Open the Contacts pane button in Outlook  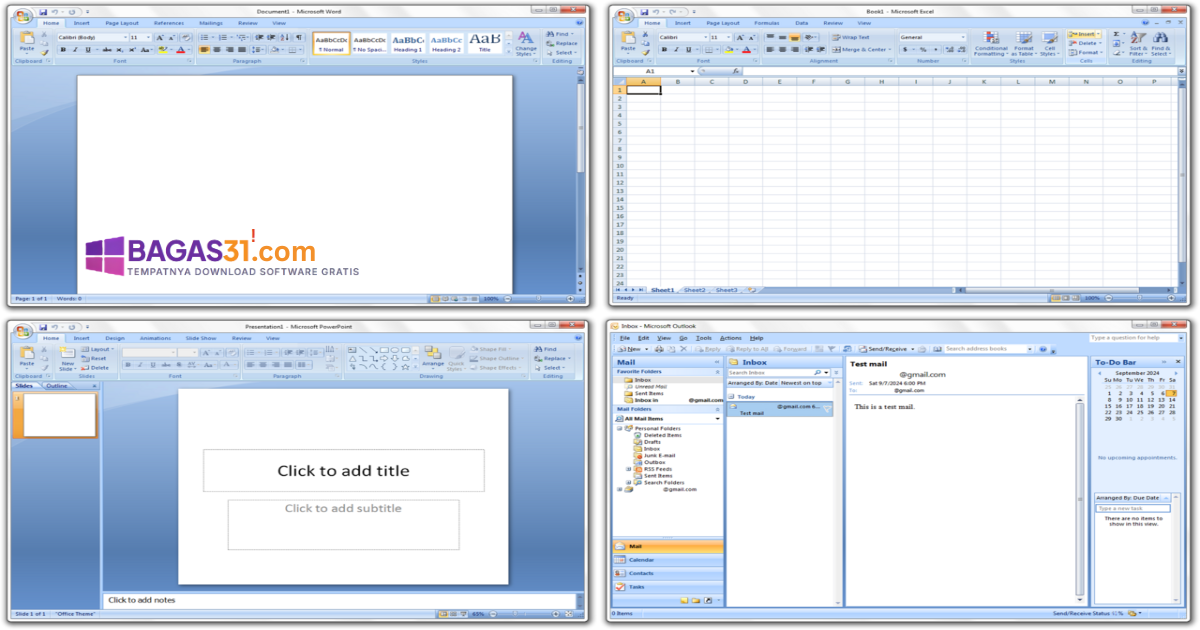click(x=668, y=573)
